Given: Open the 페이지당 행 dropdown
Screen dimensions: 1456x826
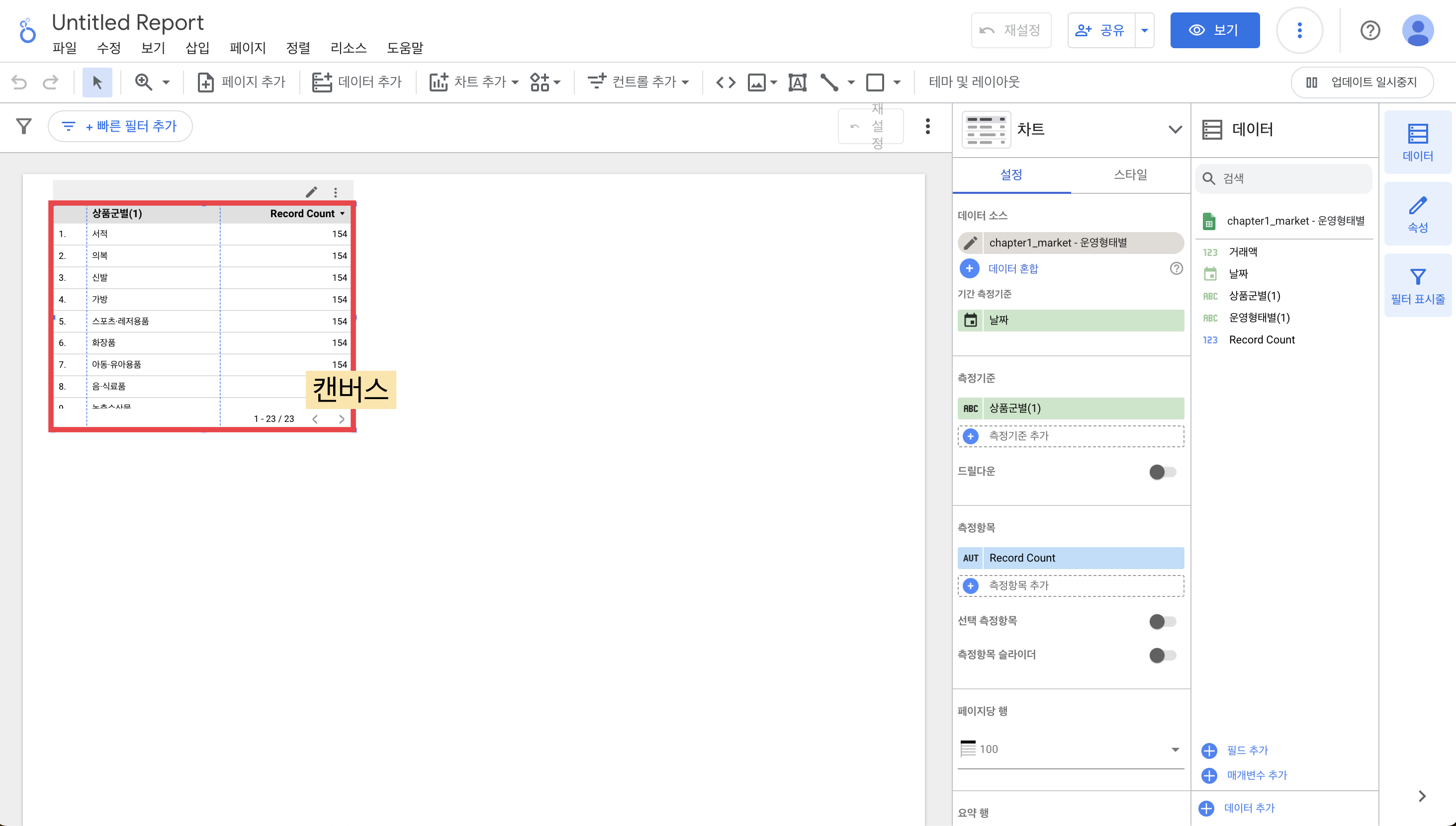Looking at the screenshot, I should 1070,749.
